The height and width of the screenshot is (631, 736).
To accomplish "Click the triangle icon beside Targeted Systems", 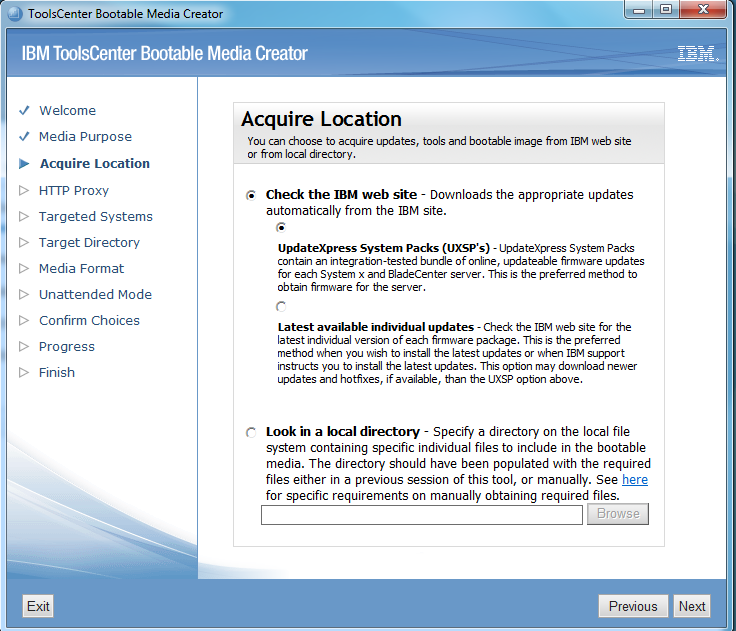I will (x=24, y=216).
